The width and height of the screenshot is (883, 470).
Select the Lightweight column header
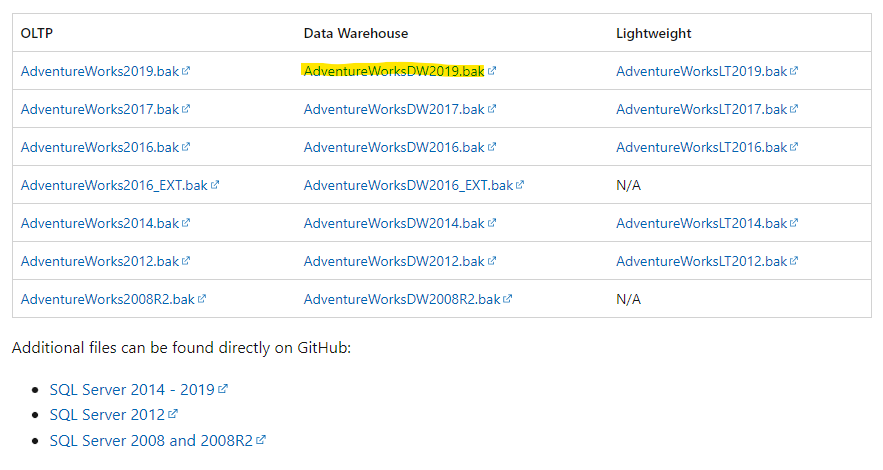[653, 34]
